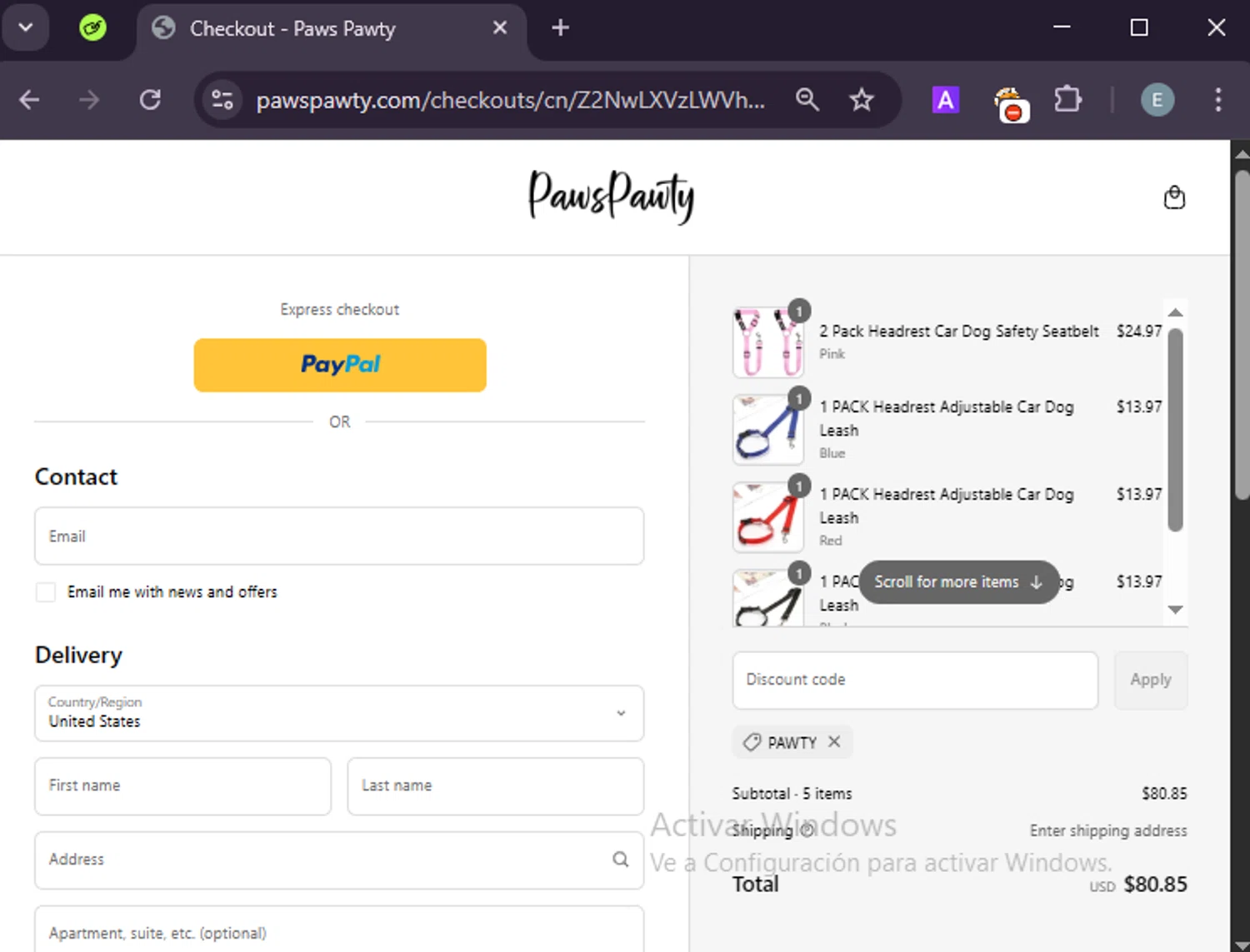Expand the Country/Region dropdown

click(339, 713)
